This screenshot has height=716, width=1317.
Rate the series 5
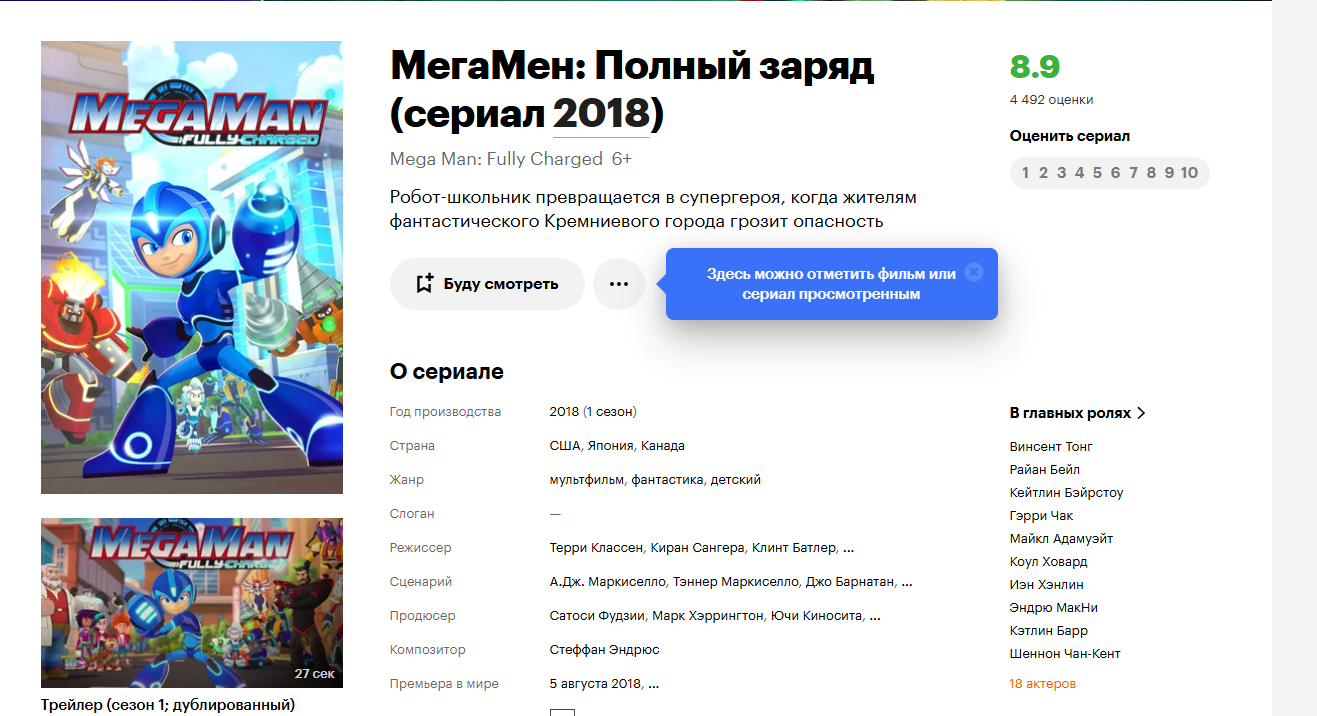(x=1097, y=173)
